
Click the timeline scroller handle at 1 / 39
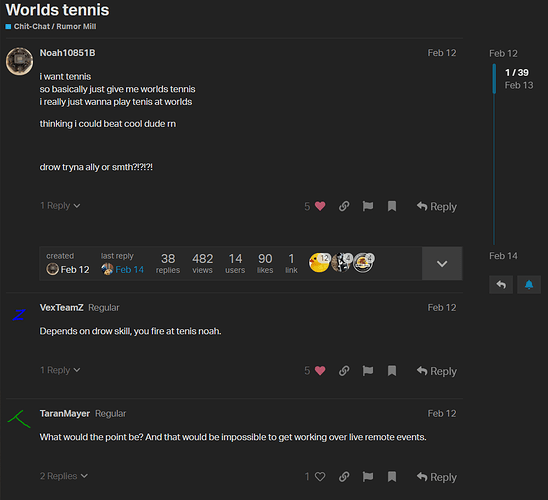[494, 79]
